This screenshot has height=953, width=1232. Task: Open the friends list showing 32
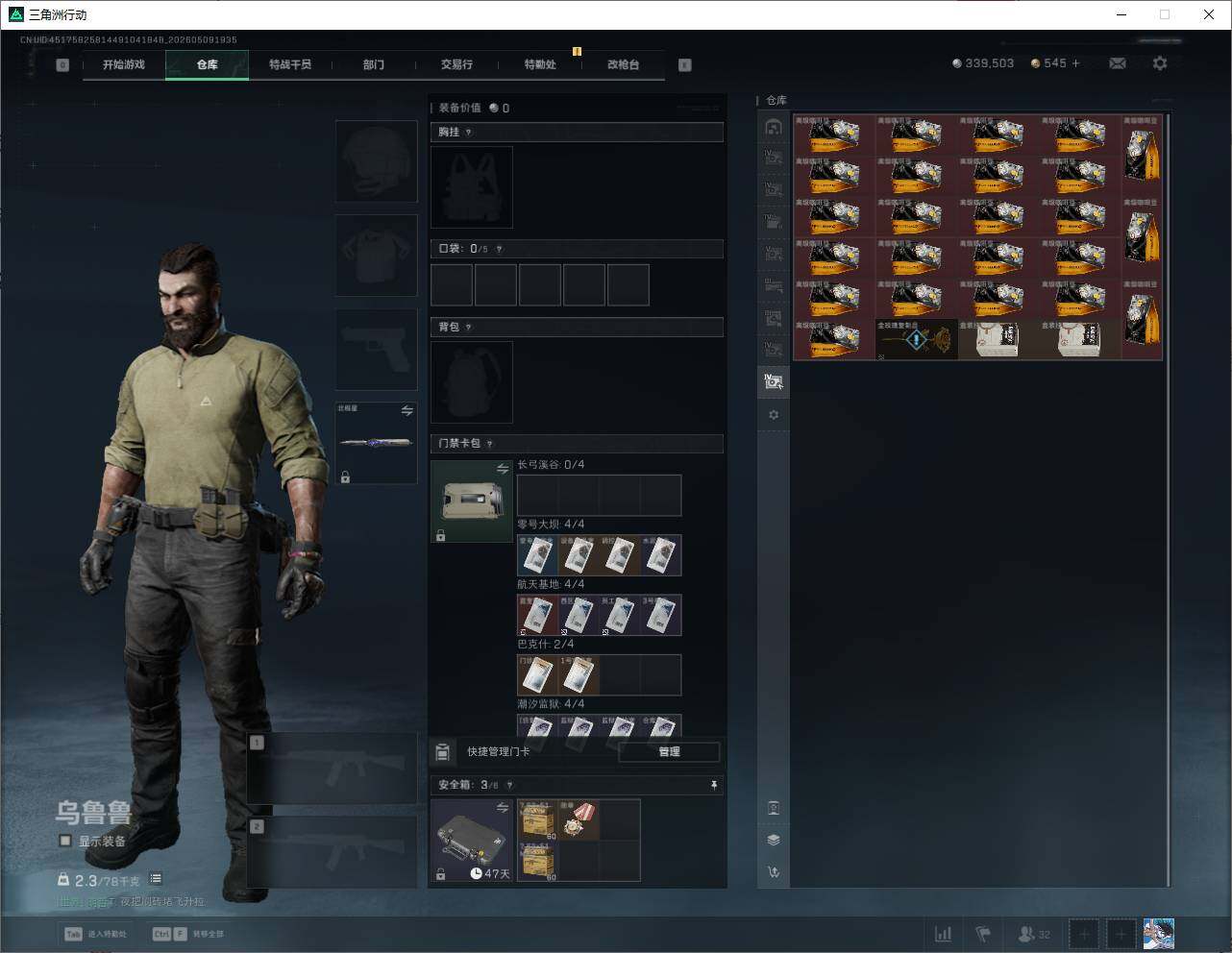coord(1034,934)
